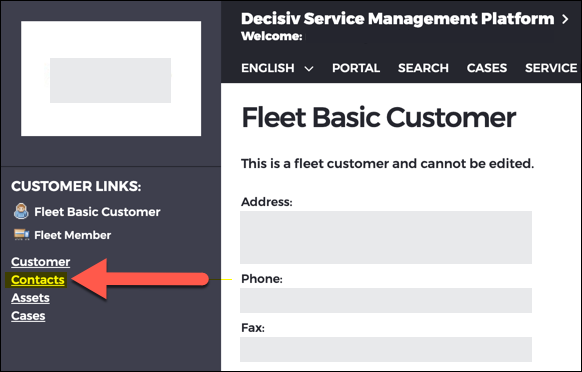
Task: Click the Fax field
Action: [386, 349]
